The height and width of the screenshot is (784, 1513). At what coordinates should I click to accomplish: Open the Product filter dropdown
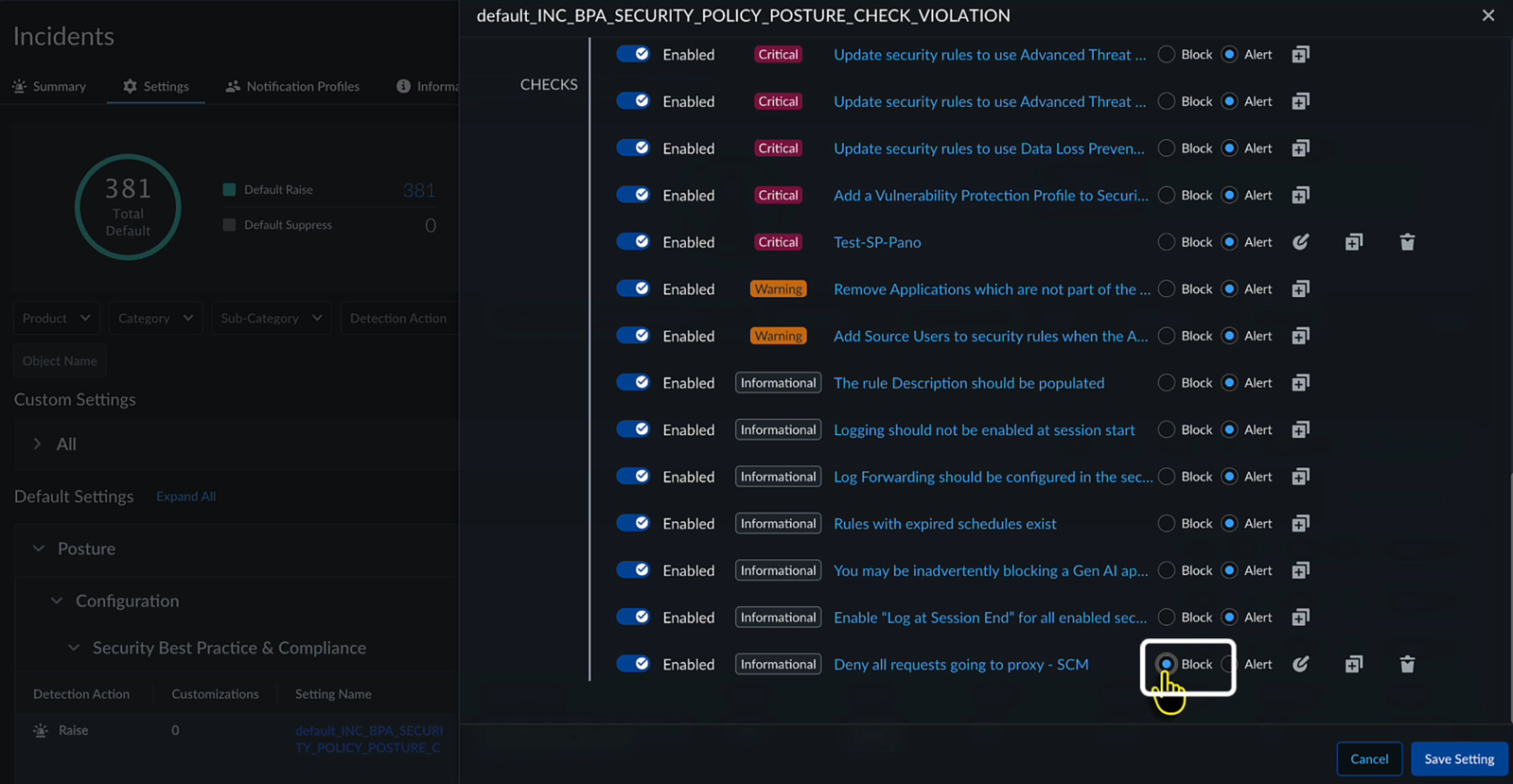pyautogui.click(x=57, y=318)
